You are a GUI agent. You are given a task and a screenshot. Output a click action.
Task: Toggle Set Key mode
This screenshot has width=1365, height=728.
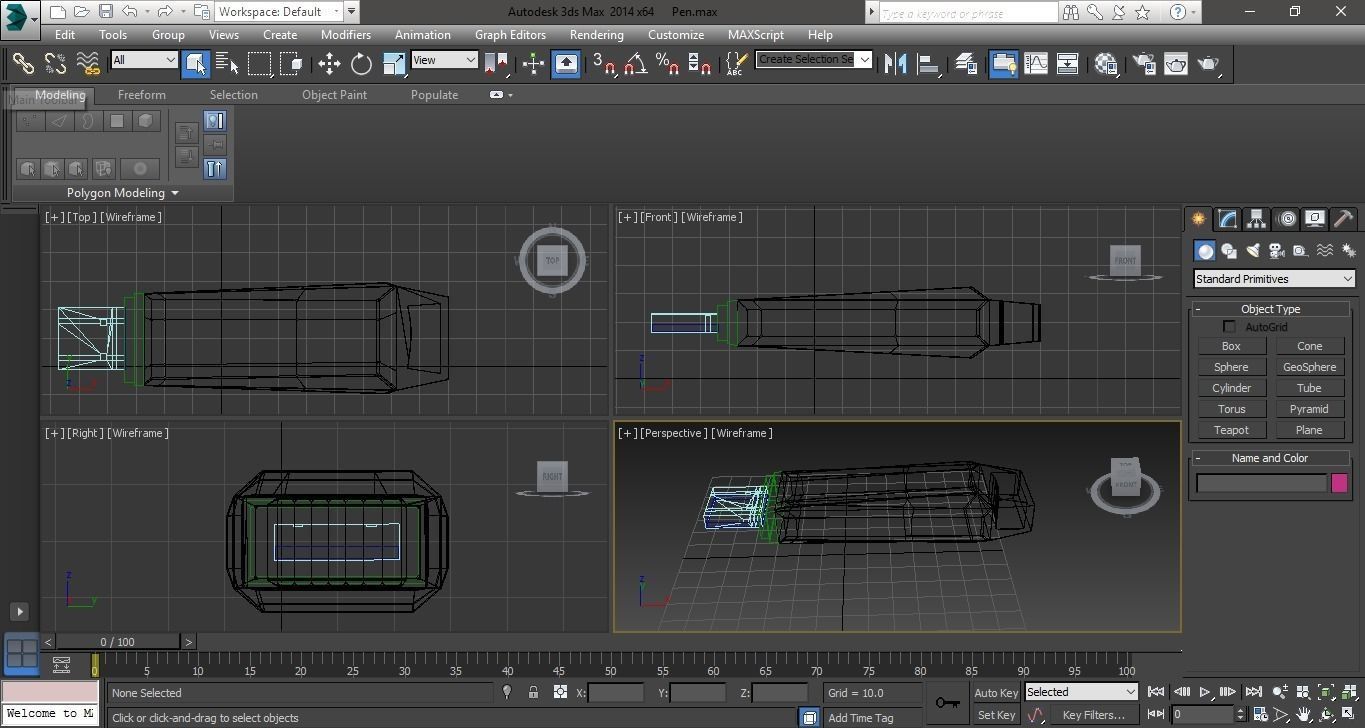click(x=995, y=715)
